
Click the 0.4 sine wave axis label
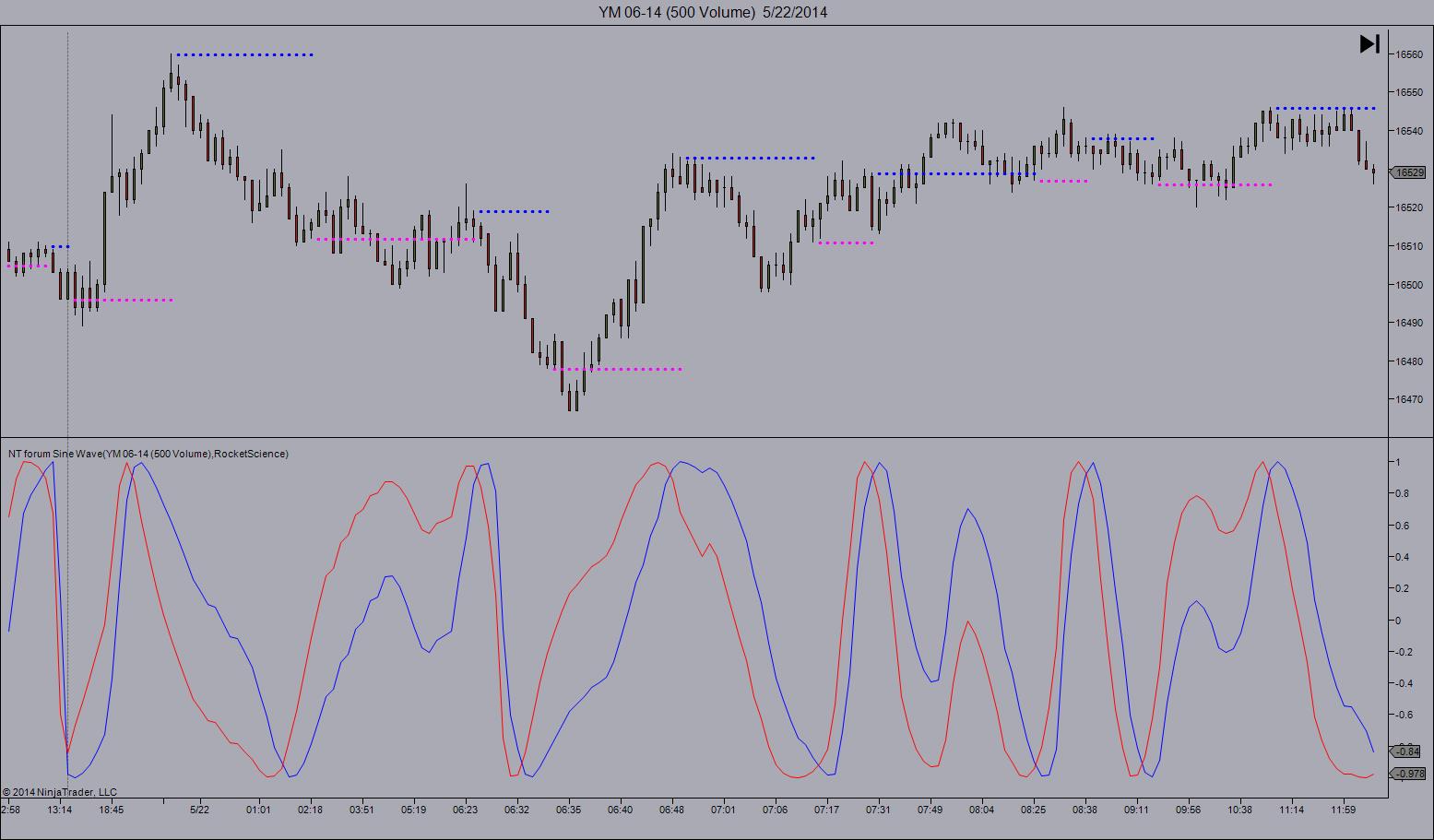(x=1402, y=557)
